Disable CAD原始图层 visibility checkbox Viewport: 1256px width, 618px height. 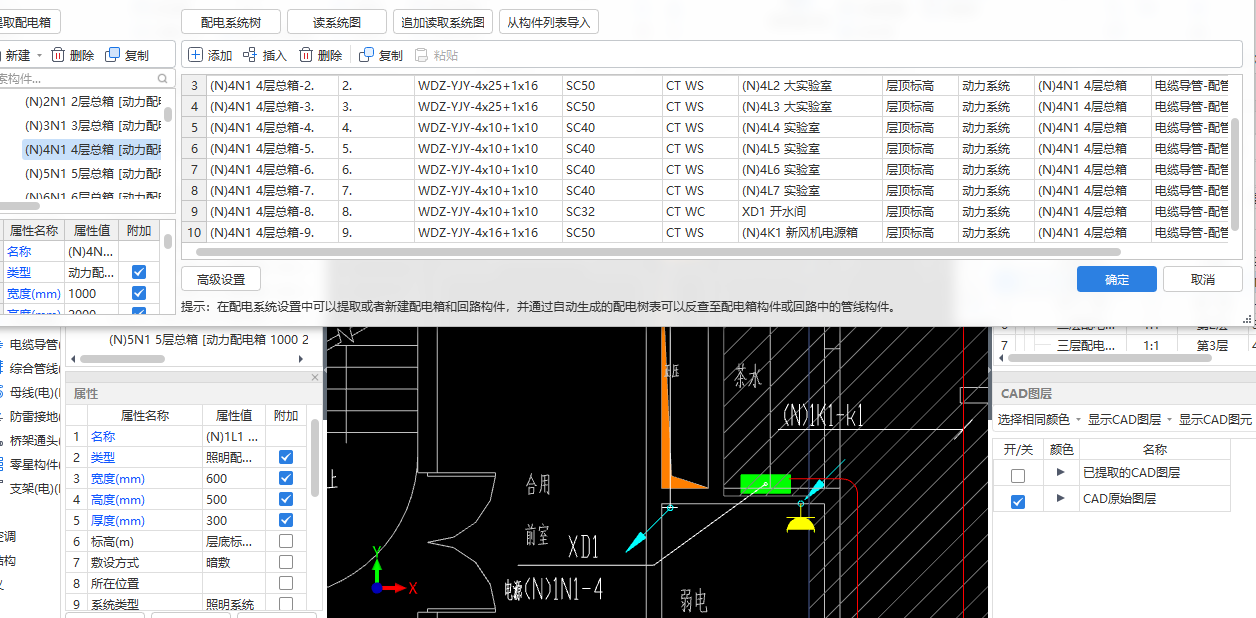pyautogui.click(x=1018, y=501)
